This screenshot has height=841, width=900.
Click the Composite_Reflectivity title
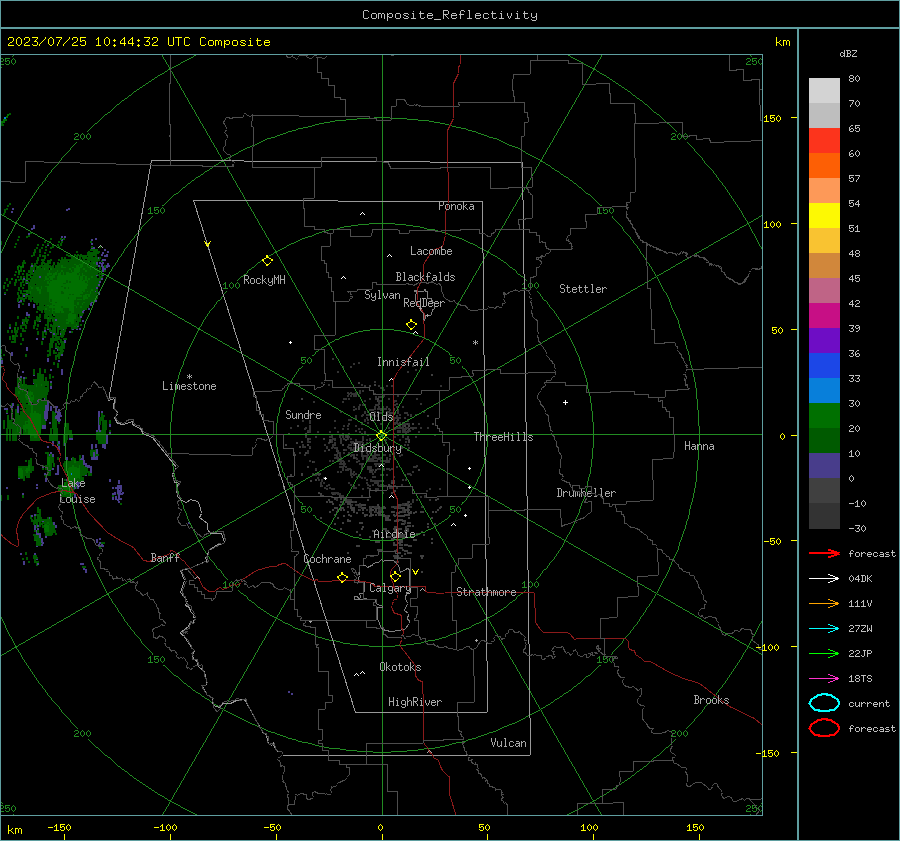tap(450, 15)
